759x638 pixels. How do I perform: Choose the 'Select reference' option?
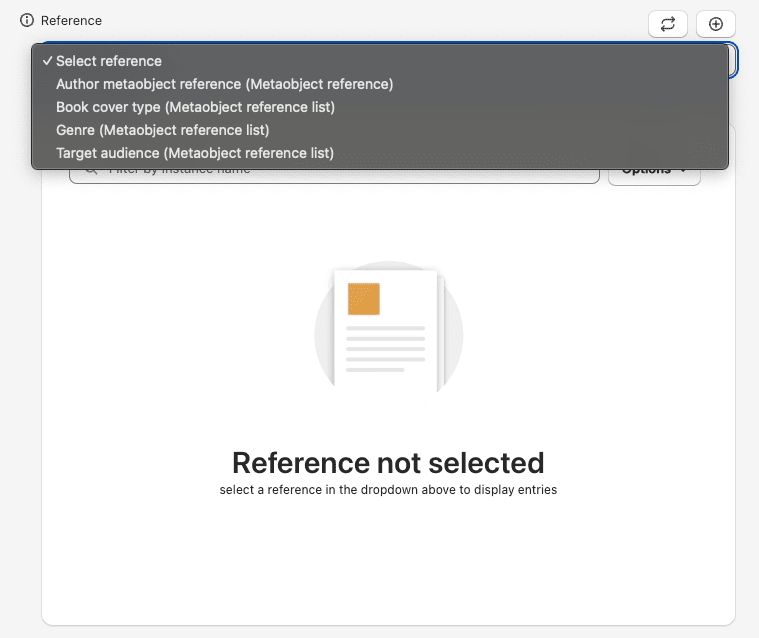[x=109, y=61]
